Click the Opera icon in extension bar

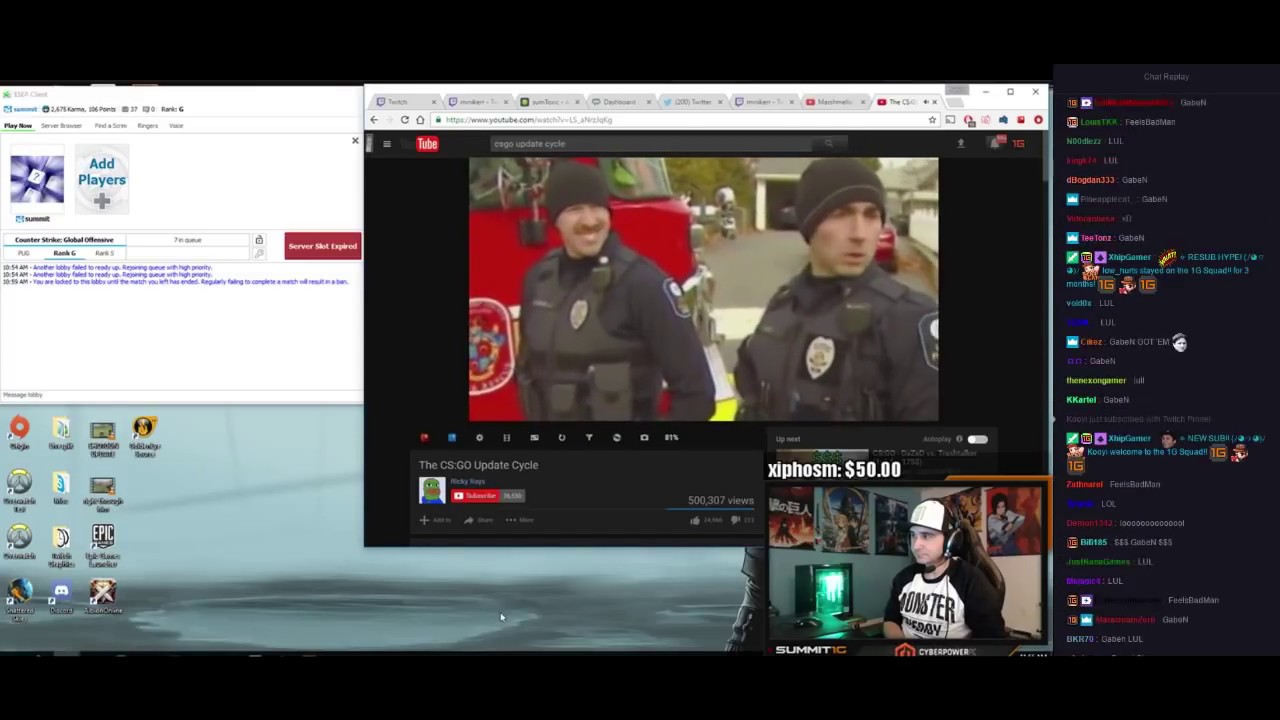pos(1038,120)
